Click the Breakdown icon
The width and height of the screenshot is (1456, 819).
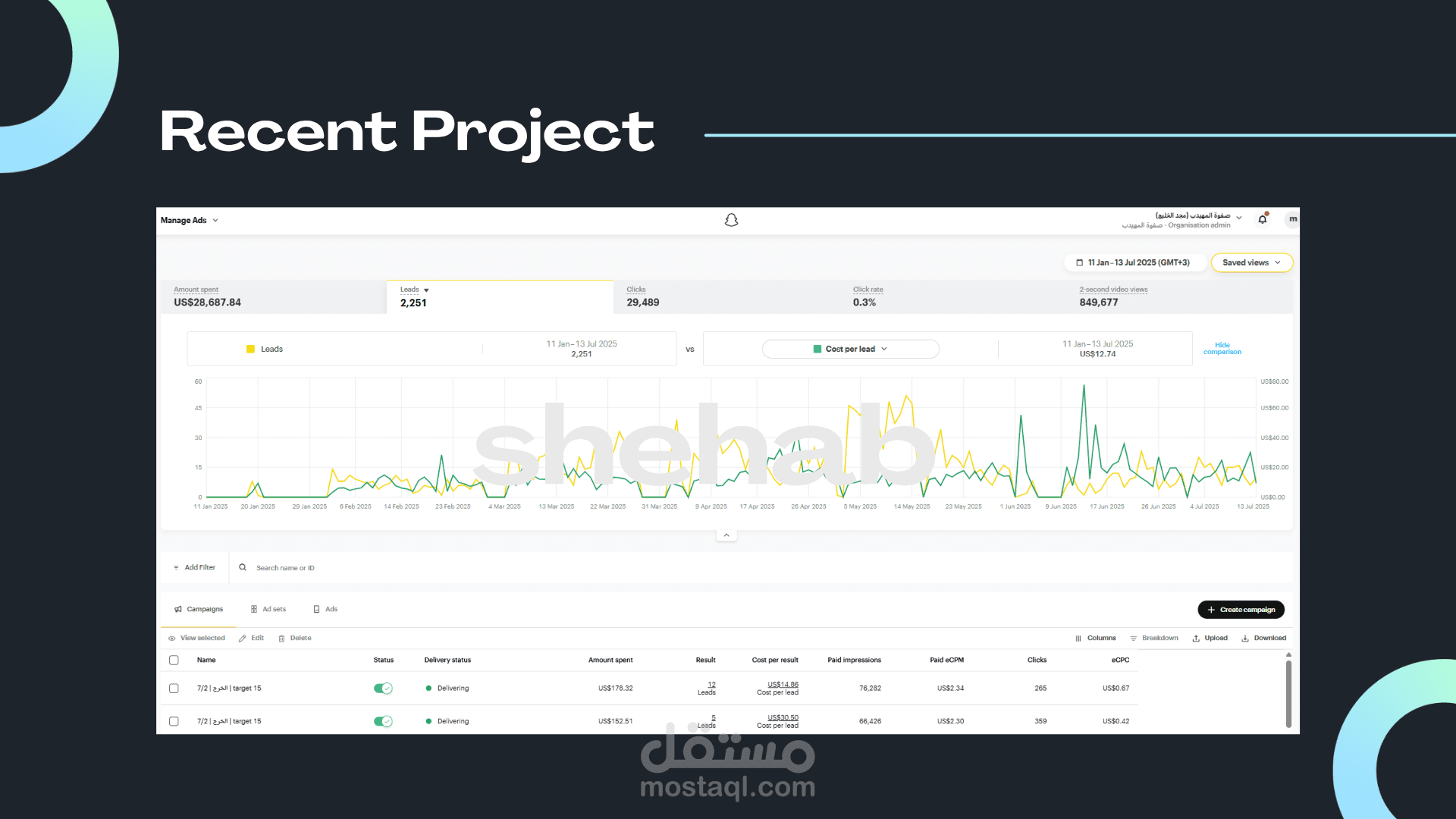click(1134, 639)
